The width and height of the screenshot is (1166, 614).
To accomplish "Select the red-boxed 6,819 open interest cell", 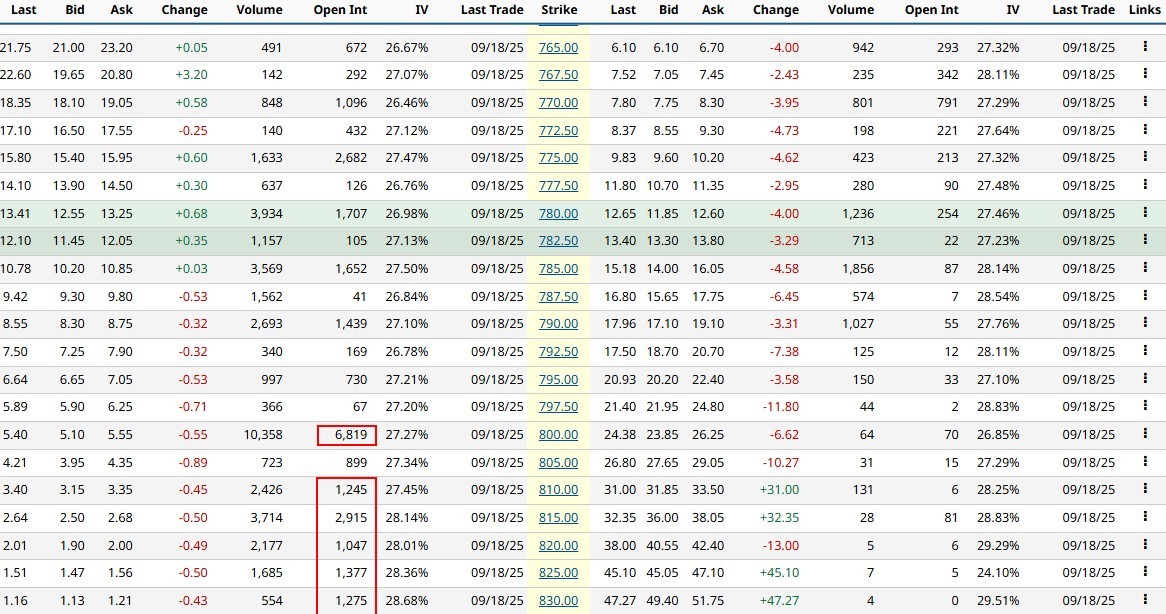I will tap(346, 435).
